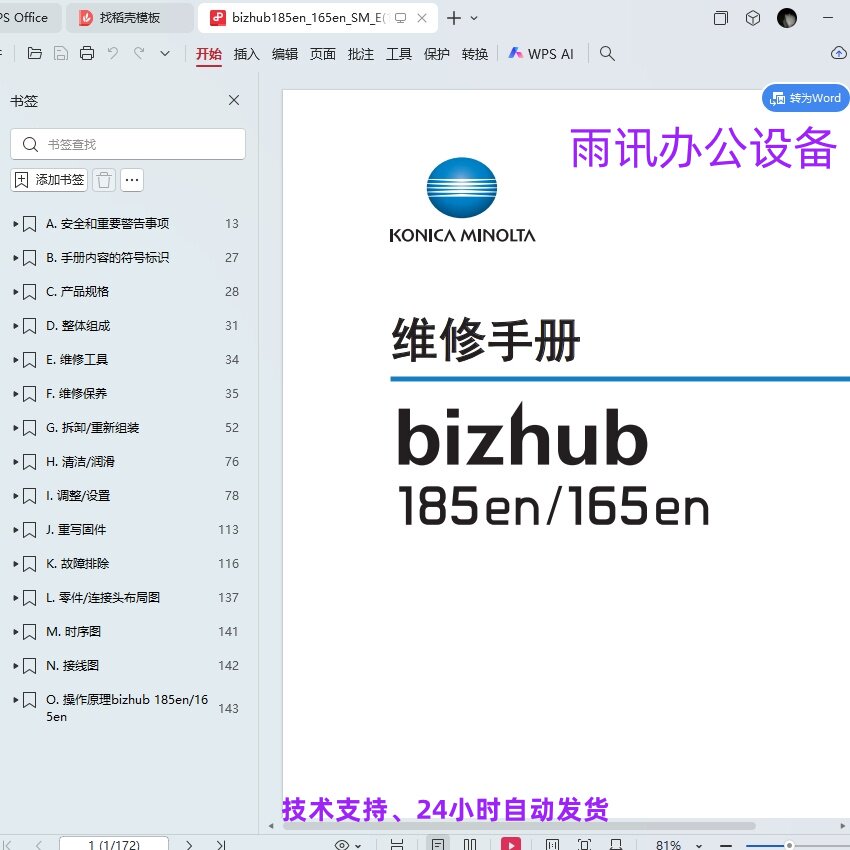The height and width of the screenshot is (850, 850).
Task: Click the redo arrow icon
Action: (139, 53)
